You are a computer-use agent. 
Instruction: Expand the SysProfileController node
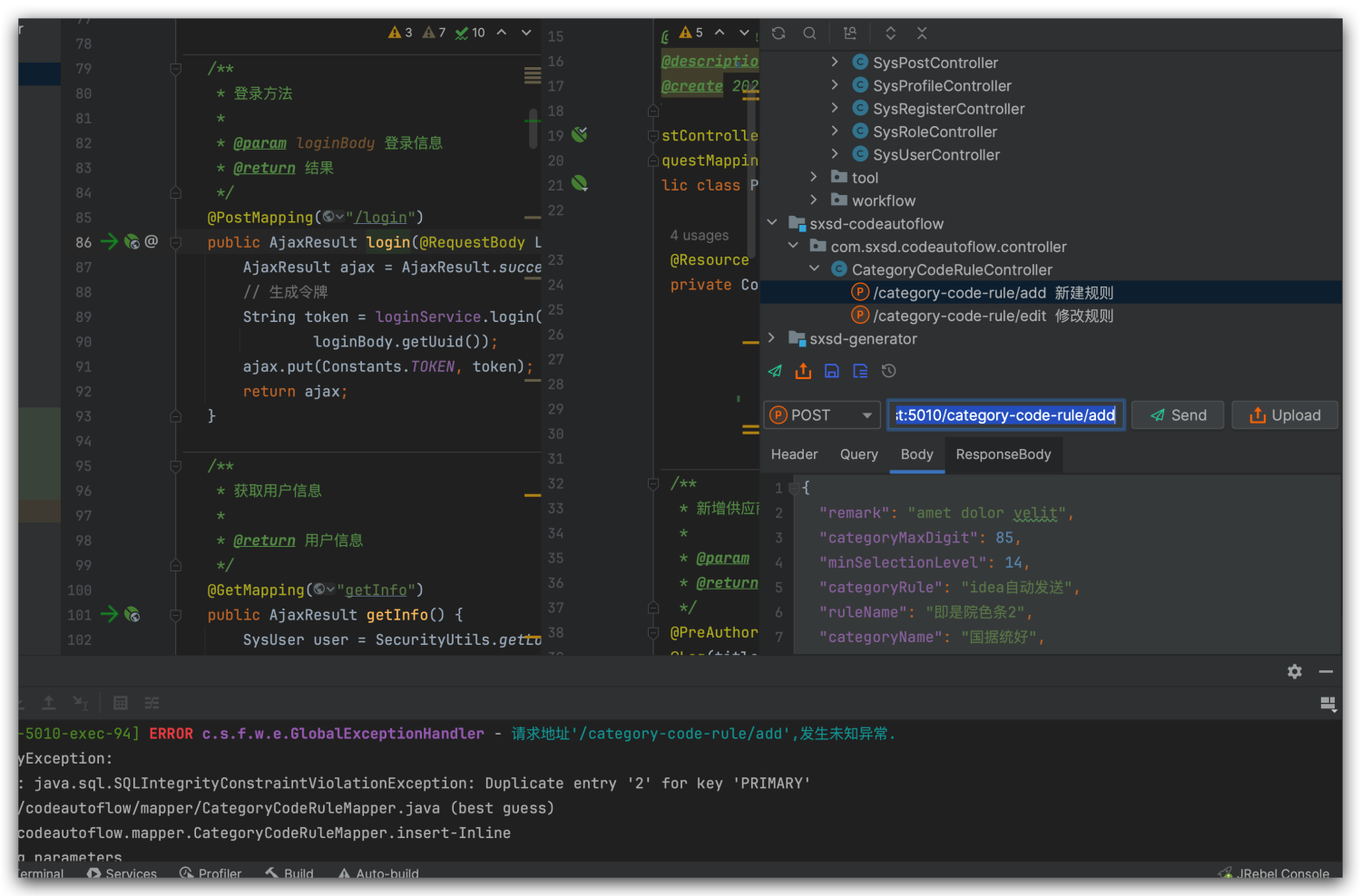coord(835,84)
